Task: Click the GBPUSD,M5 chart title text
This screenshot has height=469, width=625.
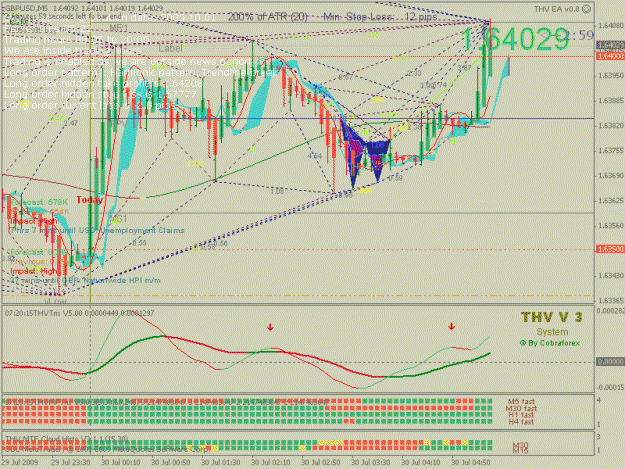Action: pos(27,8)
